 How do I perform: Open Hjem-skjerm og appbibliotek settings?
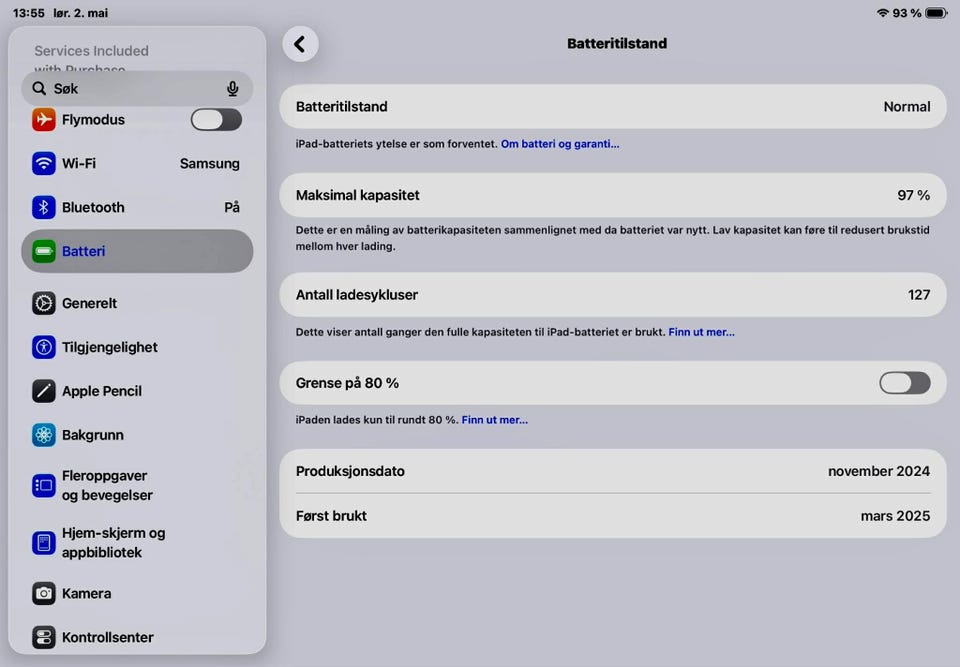click(137, 543)
